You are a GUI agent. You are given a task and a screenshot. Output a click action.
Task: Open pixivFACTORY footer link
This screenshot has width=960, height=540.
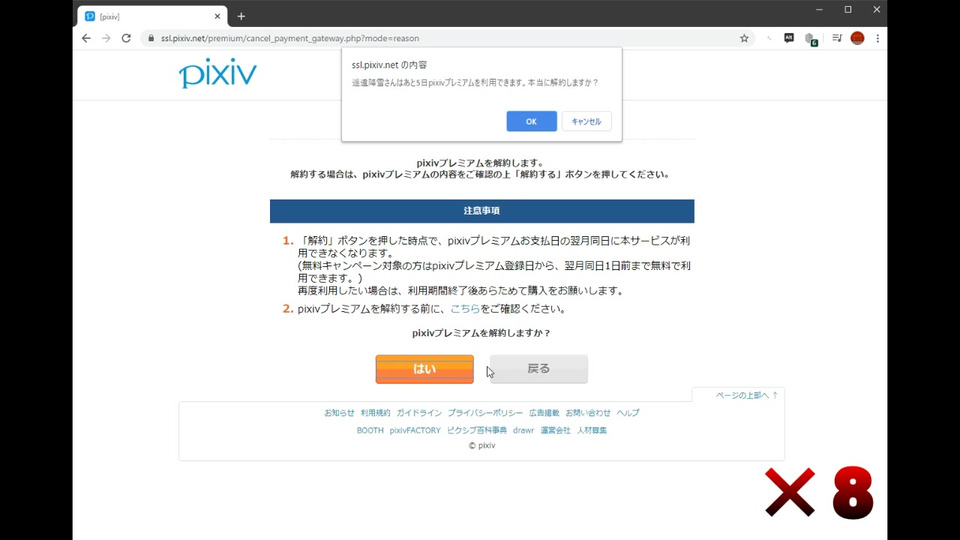[x=415, y=430]
